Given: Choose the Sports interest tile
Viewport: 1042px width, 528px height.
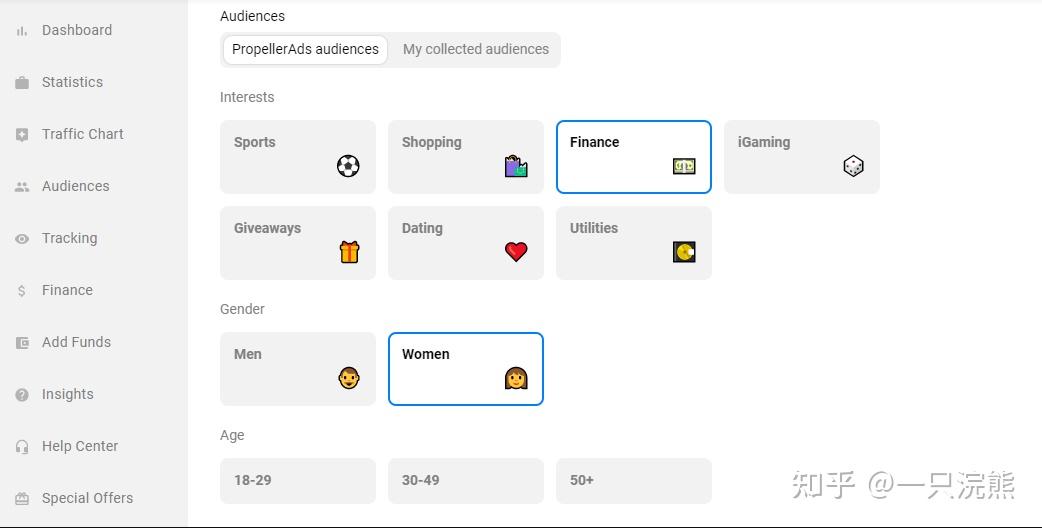Looking at the screenshot, I should click(297, 157).
